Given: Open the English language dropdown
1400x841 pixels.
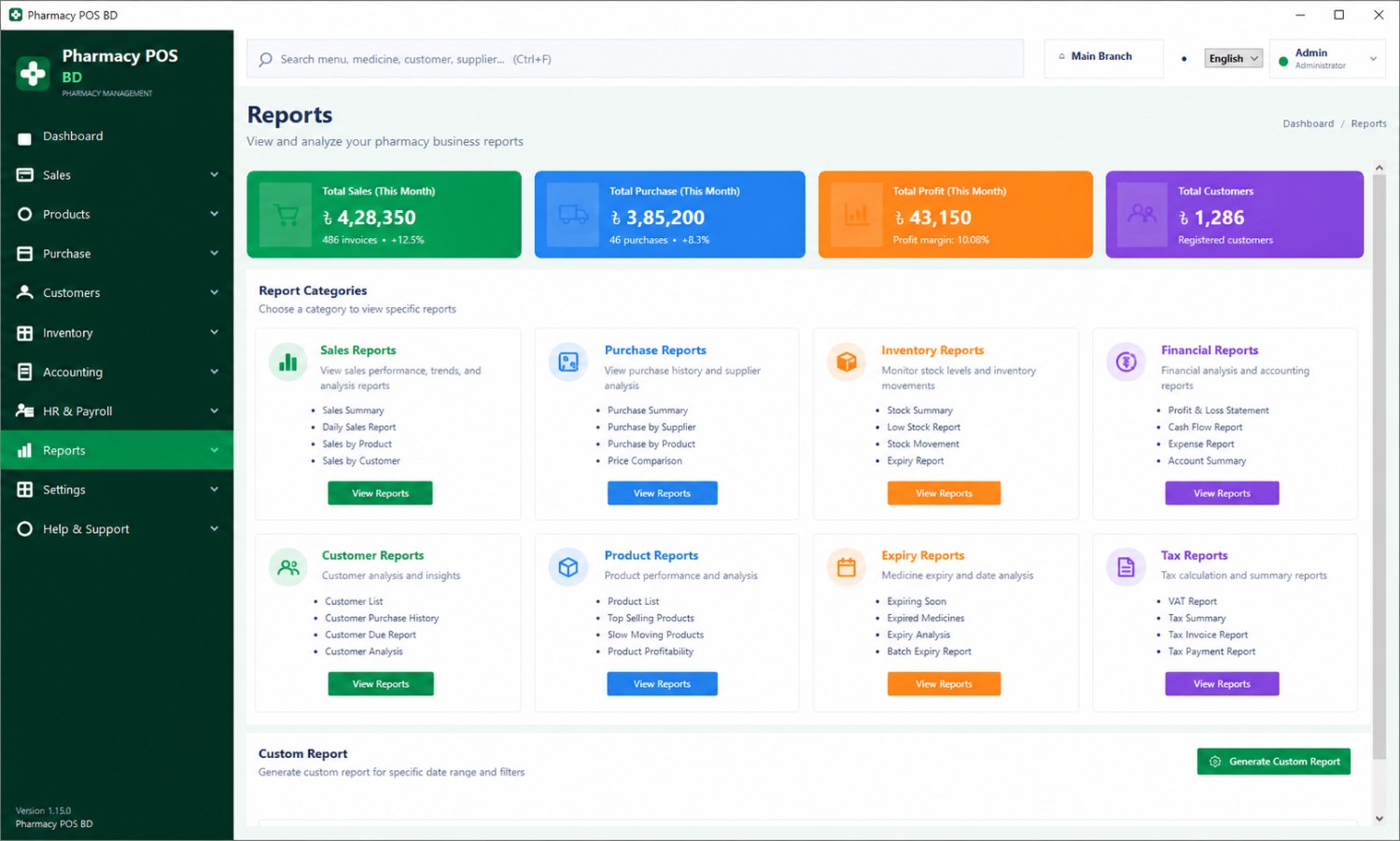Looking at the screenshot, I should click(x=1233, y=58).
